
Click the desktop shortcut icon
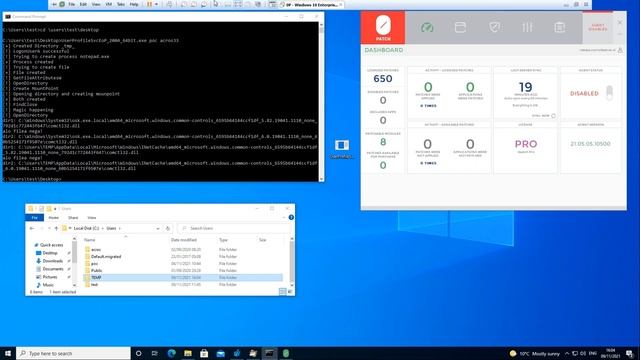[342, 148]
